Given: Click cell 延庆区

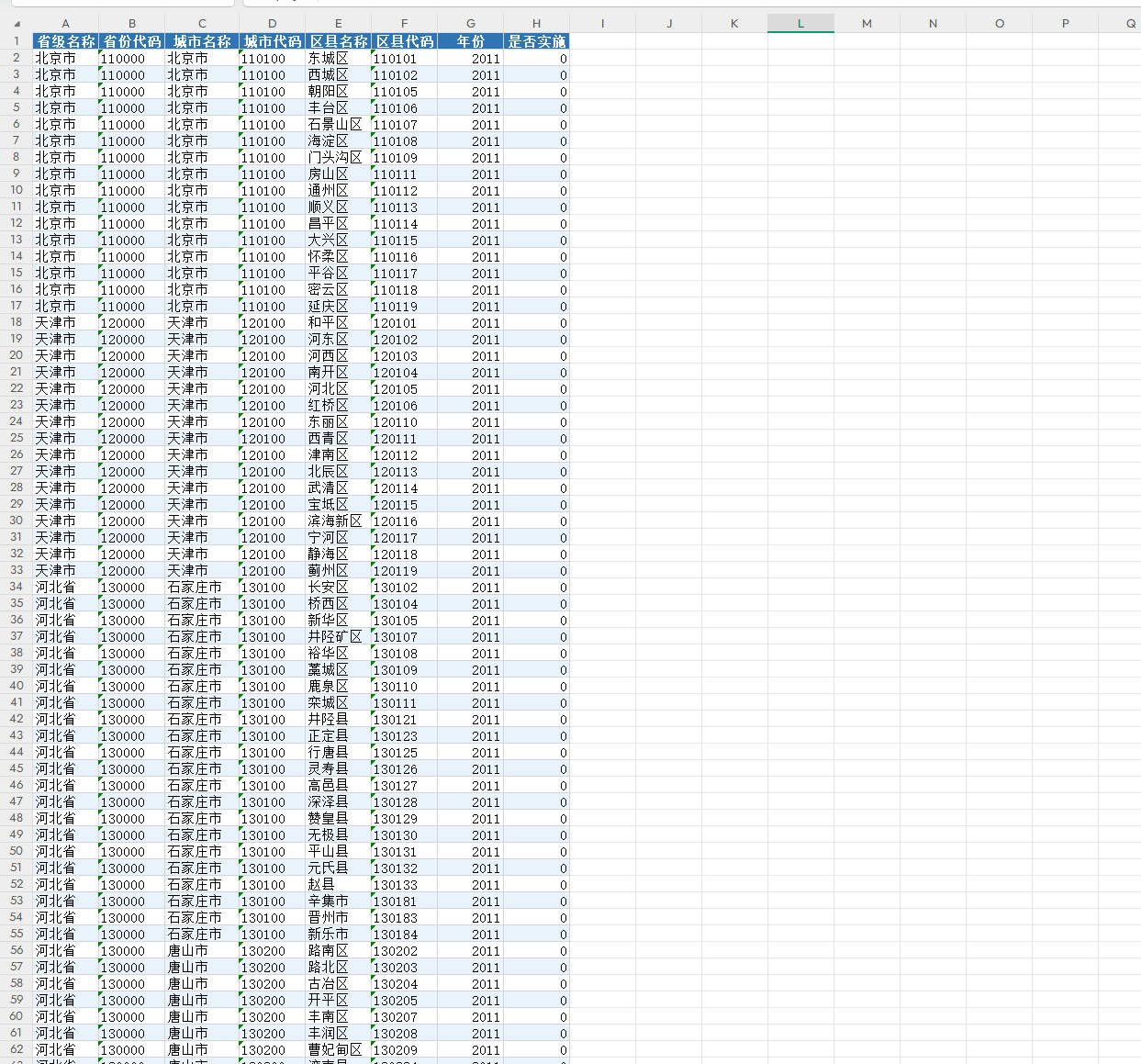Looking at the screenshot, I should click(x=339, y=306).
